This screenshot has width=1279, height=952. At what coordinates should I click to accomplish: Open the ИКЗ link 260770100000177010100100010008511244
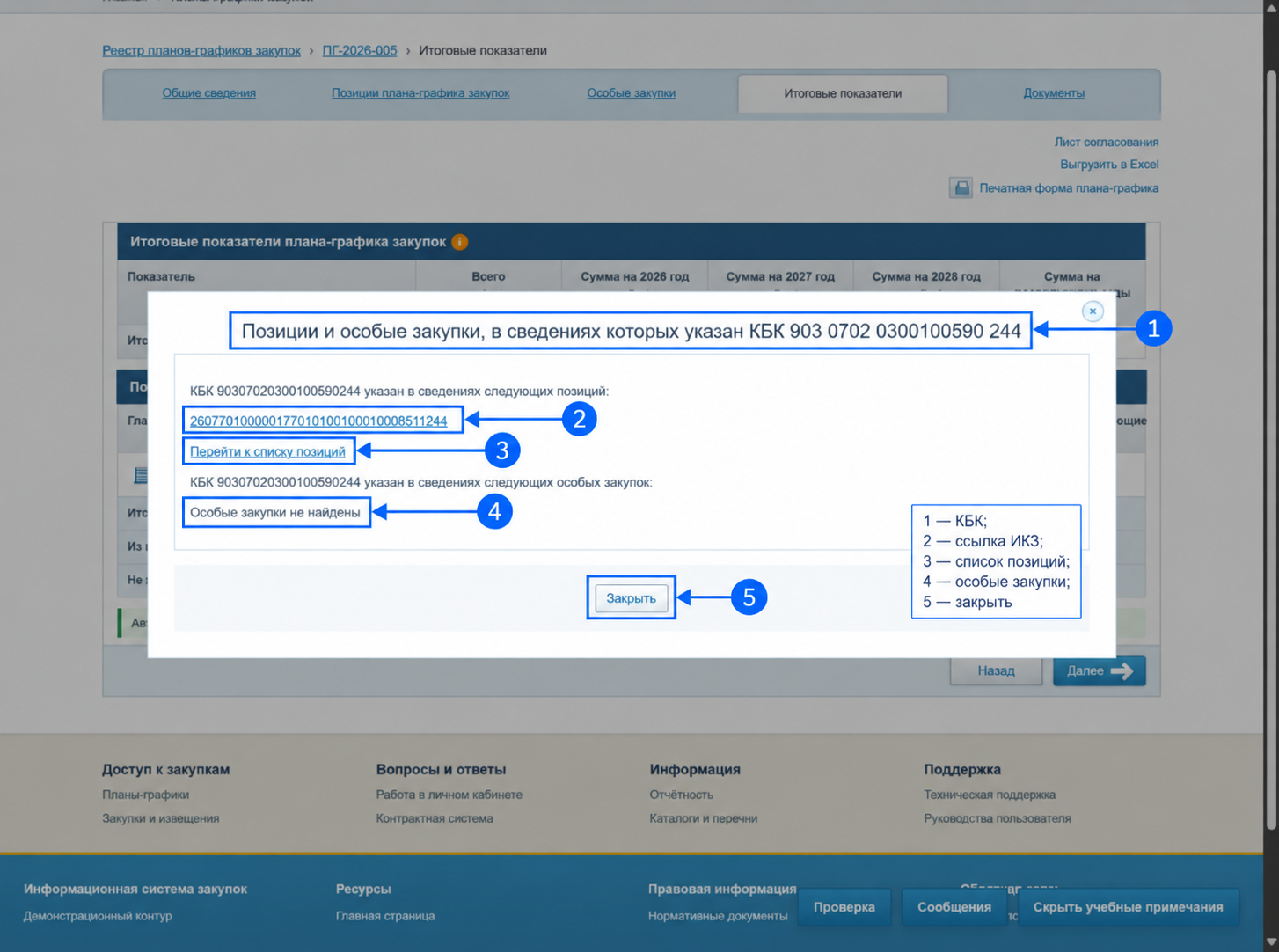pyautogui.click(x=318, y=421)
